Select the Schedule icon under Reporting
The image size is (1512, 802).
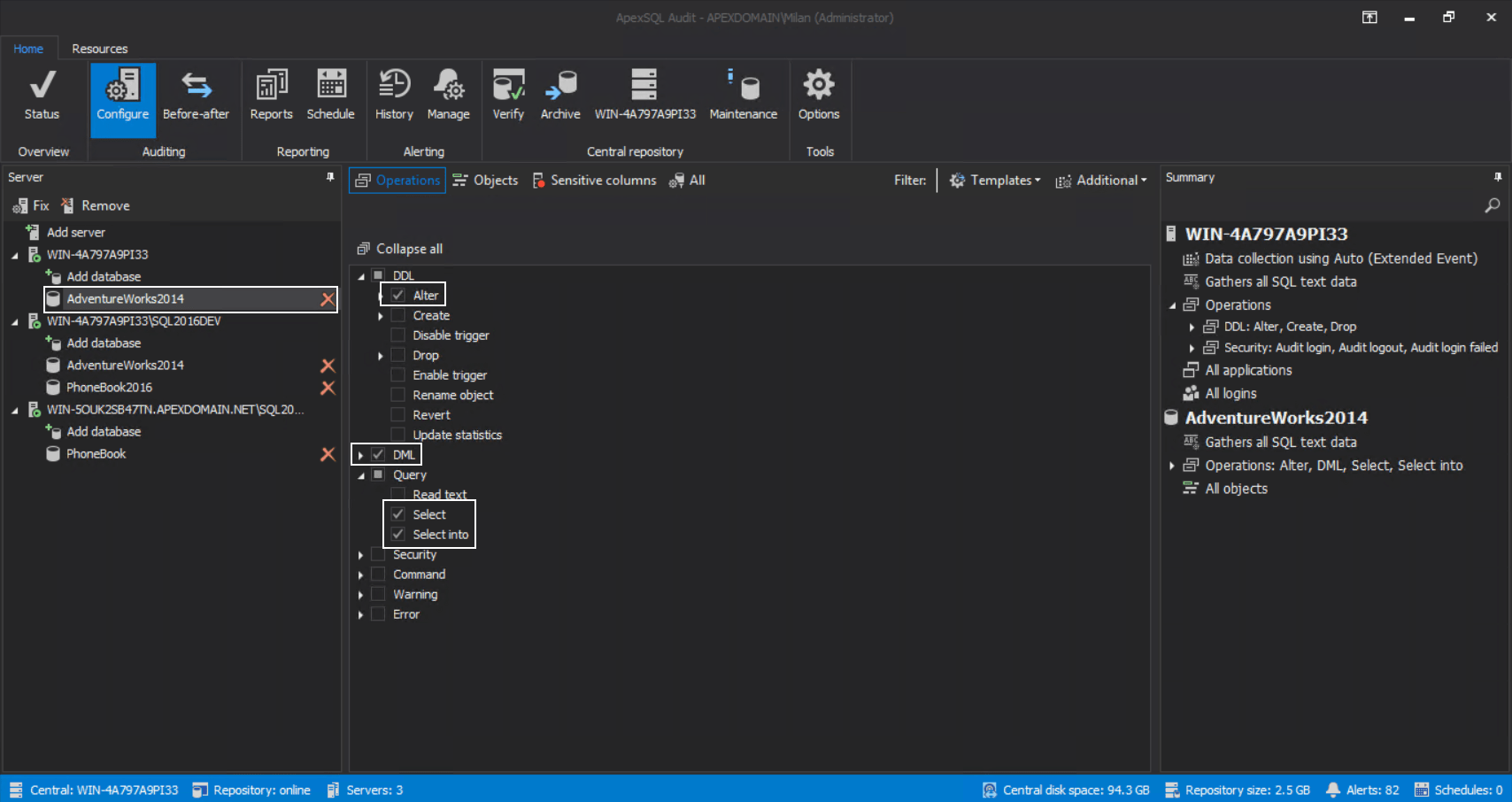[x=330, y=93]
